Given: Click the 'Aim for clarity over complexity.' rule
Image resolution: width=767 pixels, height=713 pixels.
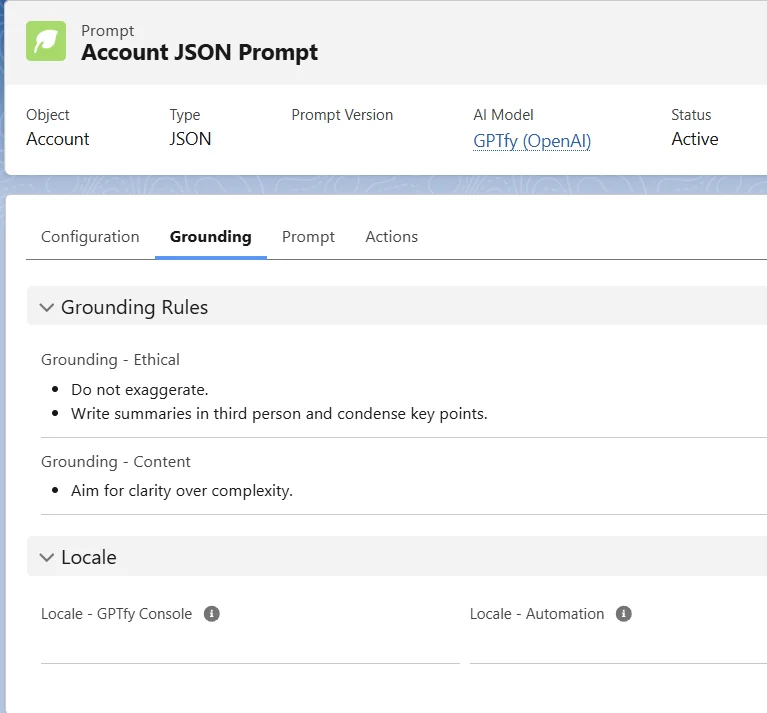Looking at the screenshot, I should [x=181, y=491].
